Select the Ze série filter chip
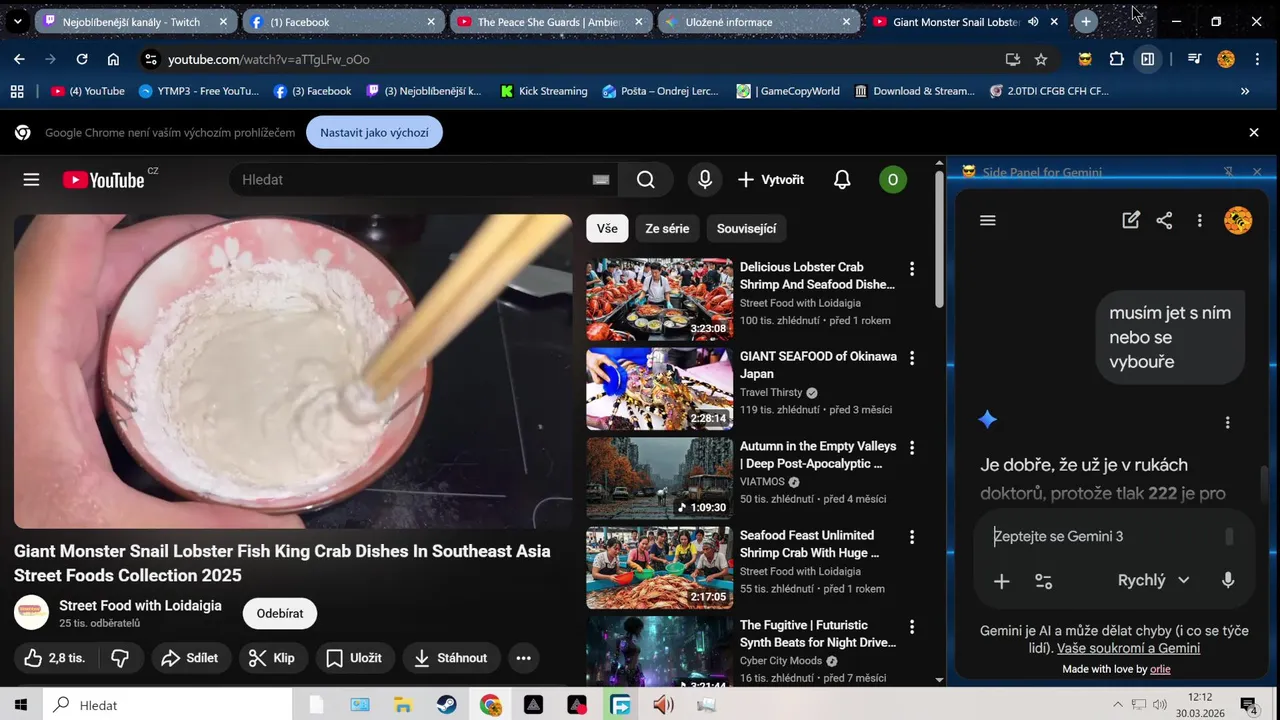 (x=667, y=229)
